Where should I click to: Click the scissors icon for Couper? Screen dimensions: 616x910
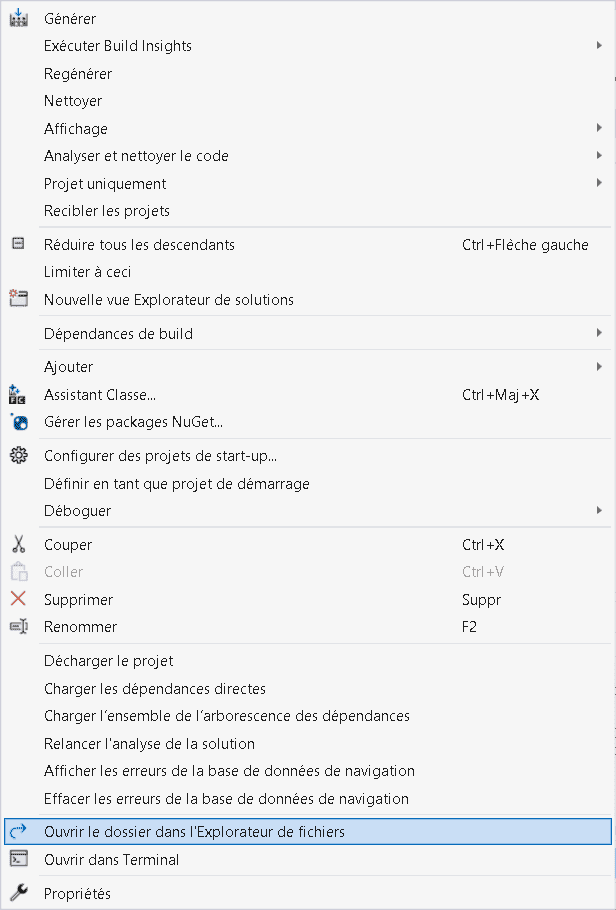(19, 544)
